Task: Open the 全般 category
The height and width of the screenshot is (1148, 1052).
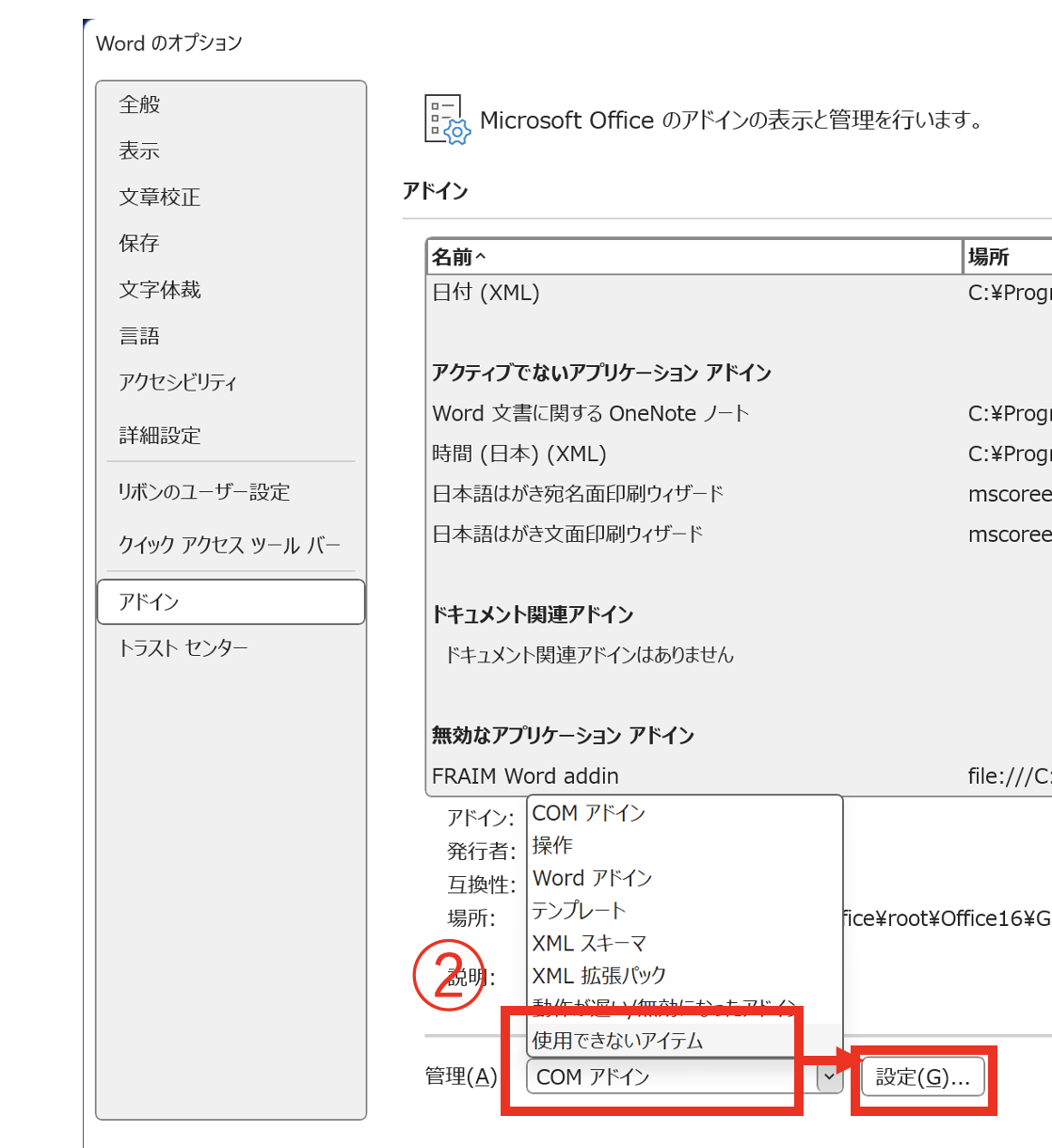Action: point(139,104)
